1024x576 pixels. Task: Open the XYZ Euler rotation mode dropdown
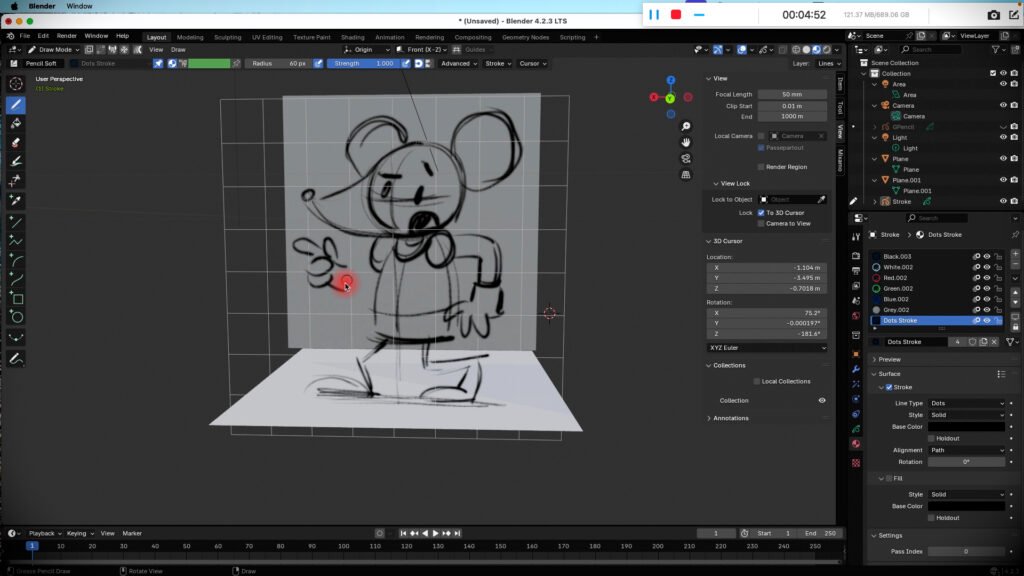click(x=767, y=348)
